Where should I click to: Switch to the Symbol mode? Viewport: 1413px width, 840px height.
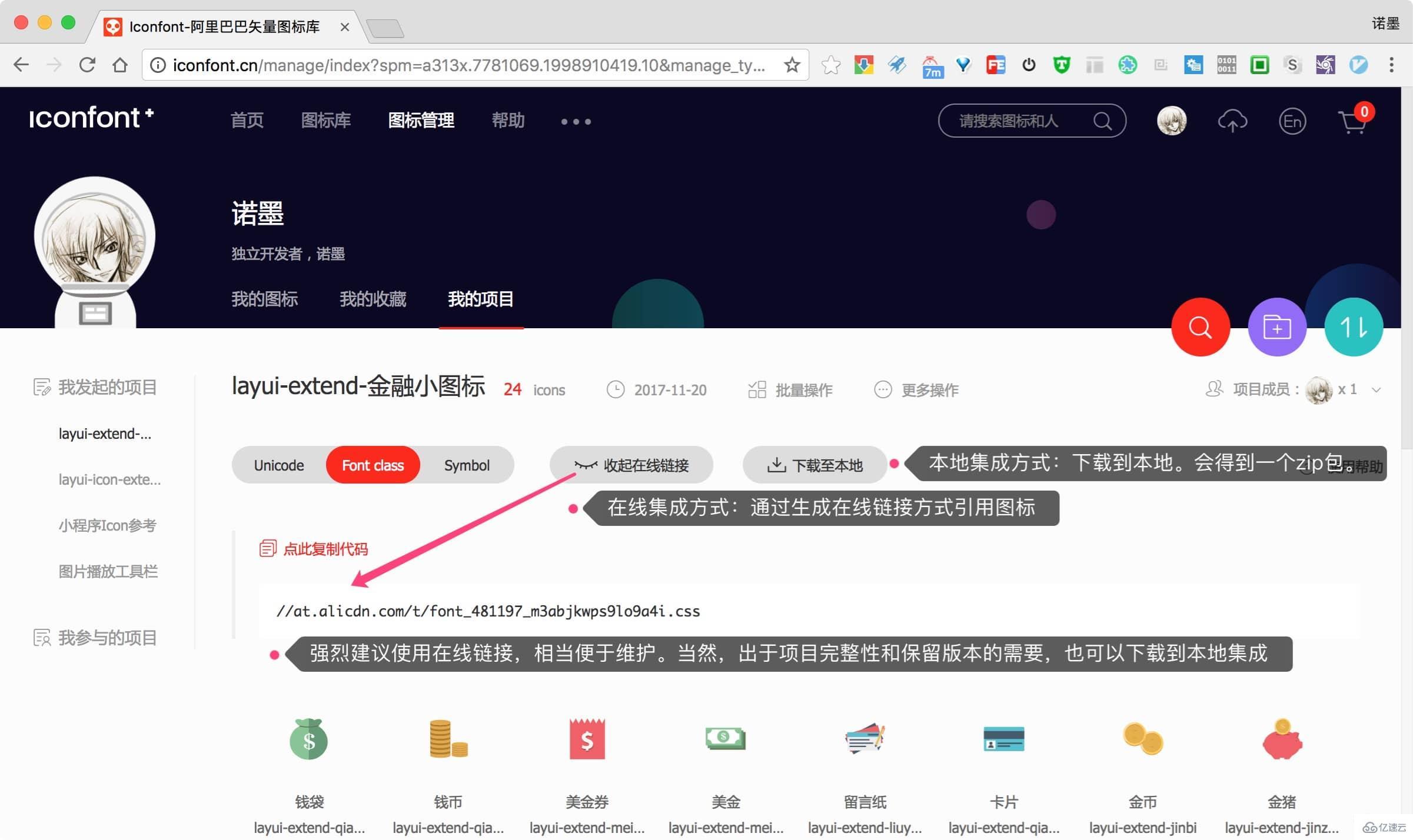[x=467, y=465]
